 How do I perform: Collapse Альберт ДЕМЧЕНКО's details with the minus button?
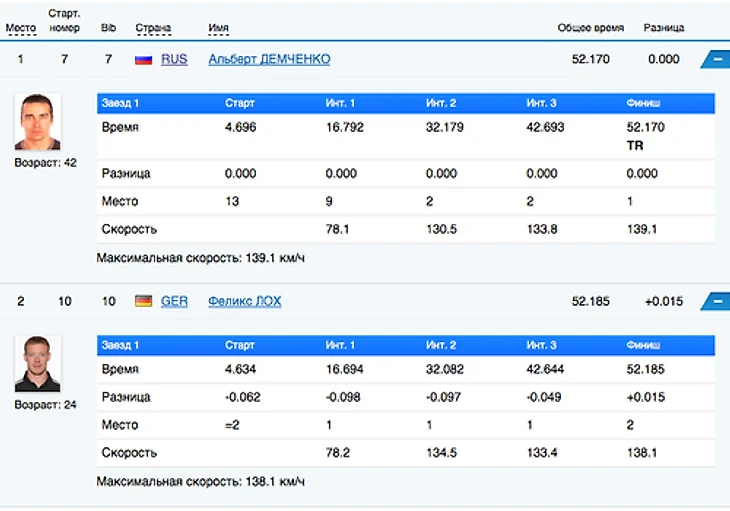(x=716, y=60)
